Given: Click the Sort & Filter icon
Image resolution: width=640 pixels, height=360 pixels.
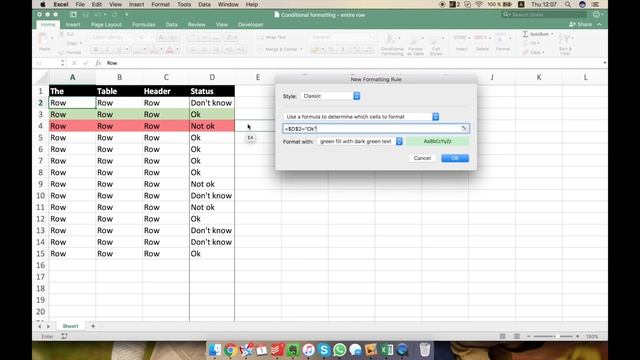Looking at the screenshot, I should pos(565,44).
